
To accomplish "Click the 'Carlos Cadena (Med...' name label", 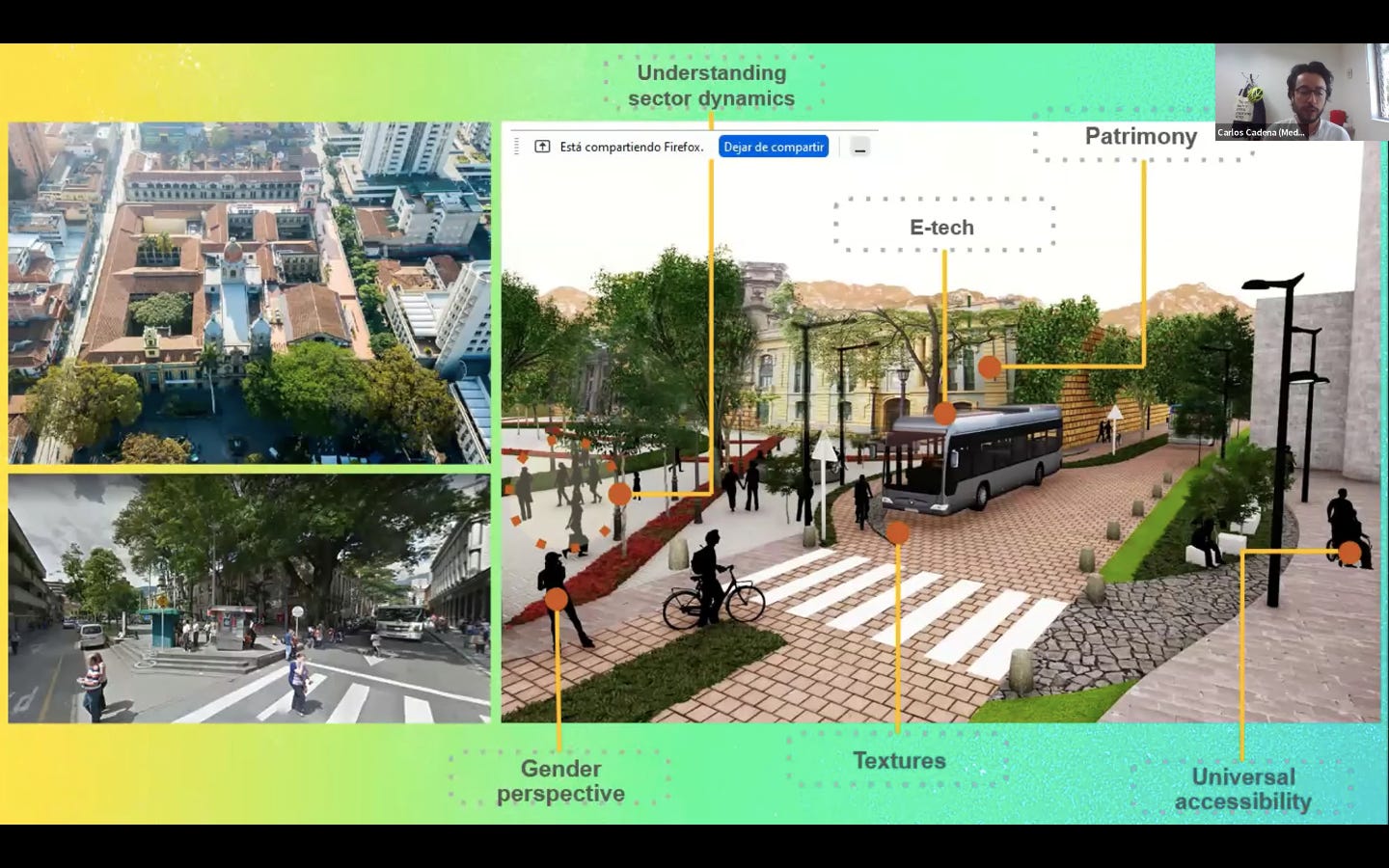I will point(1262,132).
